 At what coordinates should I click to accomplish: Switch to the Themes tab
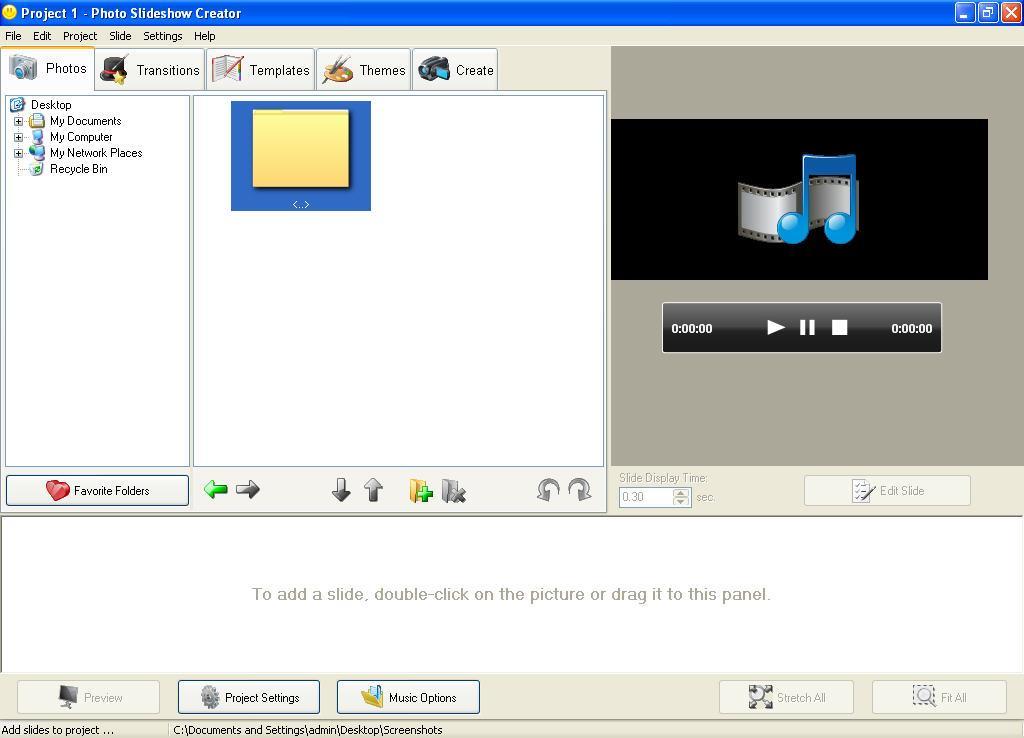point(364,68)
